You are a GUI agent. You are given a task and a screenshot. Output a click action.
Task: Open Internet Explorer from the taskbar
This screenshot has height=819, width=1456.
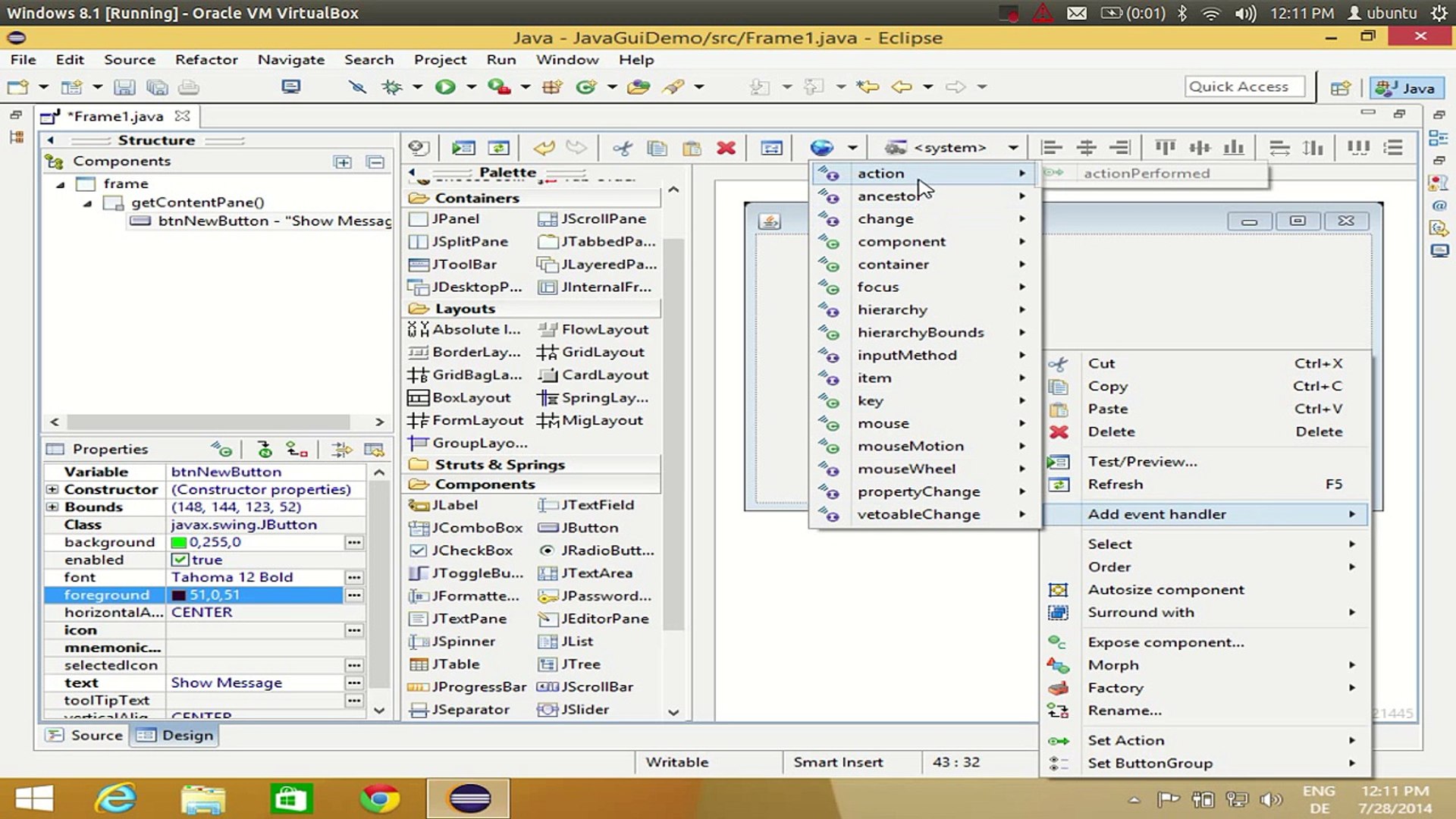pyautogui.click(x=115, y=799)
